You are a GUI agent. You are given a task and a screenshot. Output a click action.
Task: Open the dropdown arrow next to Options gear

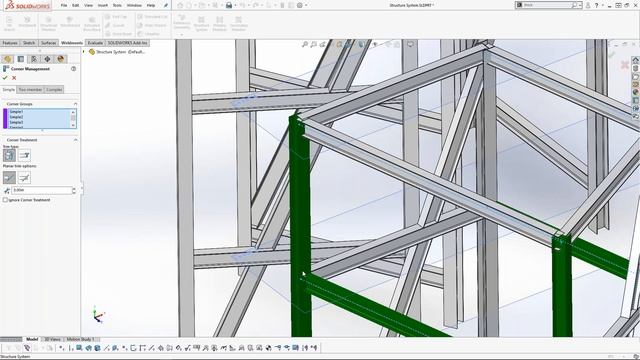click(x=306, y=5)
